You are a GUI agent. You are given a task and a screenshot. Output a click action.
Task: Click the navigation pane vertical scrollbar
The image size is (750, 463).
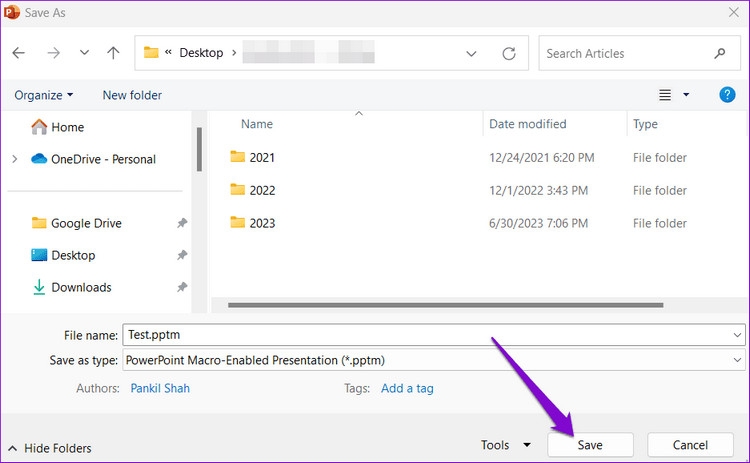coord(199,149)
